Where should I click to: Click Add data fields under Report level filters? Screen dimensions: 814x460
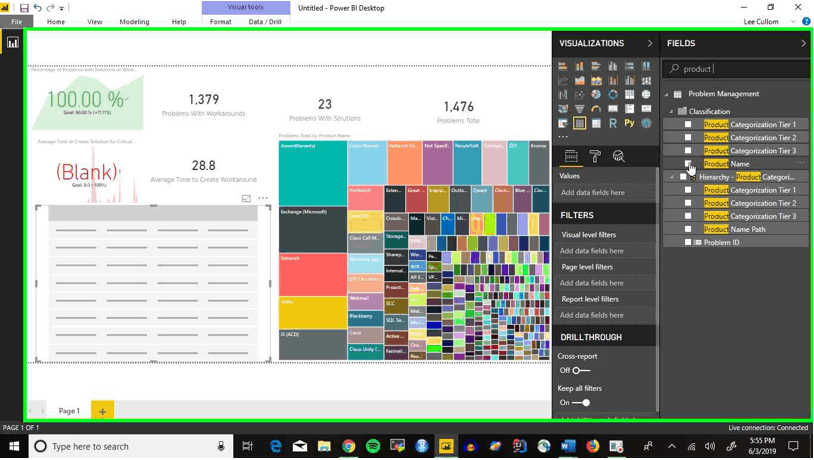click(x=606, y=315)
